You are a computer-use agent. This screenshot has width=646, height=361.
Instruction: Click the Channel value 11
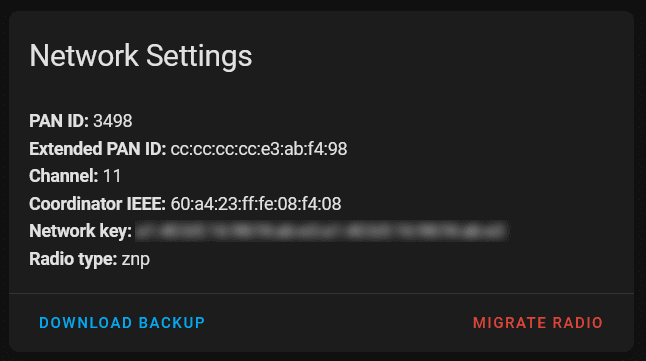click(x=112, y=176)
